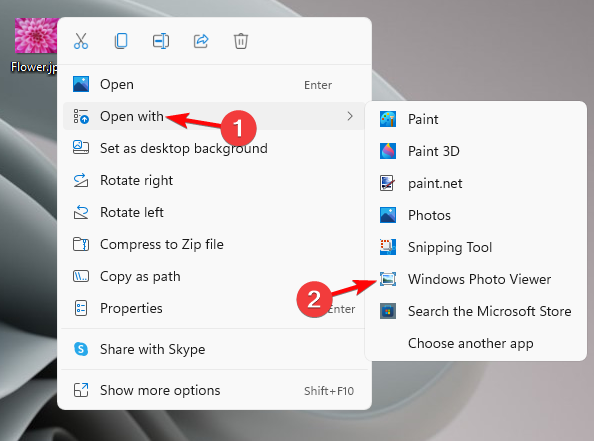Click the Paint 3D app icon
This screenshot has width=594, height=441.
coord(388,151)
